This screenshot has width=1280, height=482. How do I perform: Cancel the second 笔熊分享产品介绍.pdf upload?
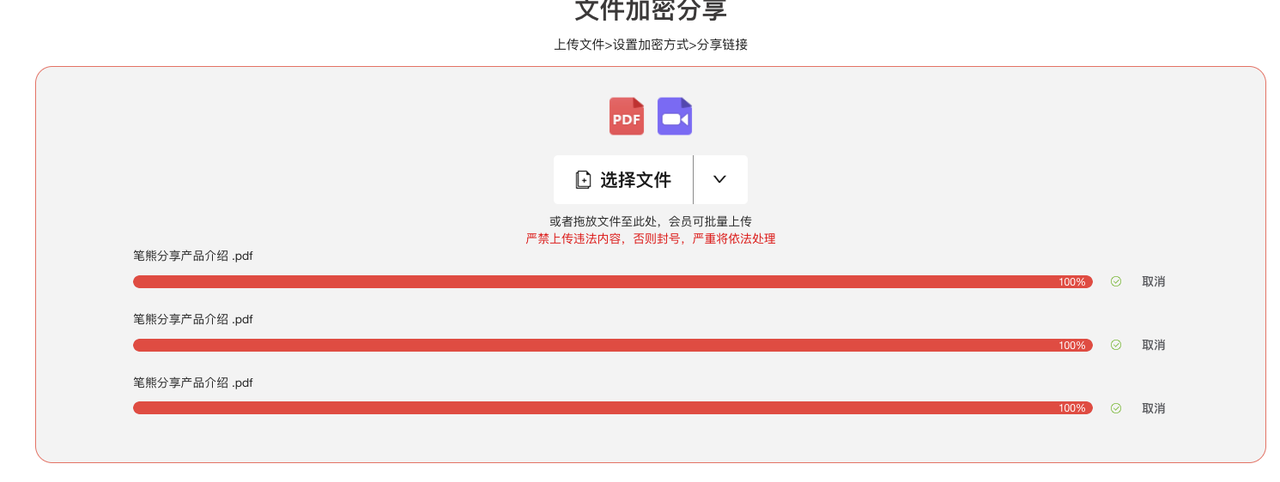point(1154,345)
